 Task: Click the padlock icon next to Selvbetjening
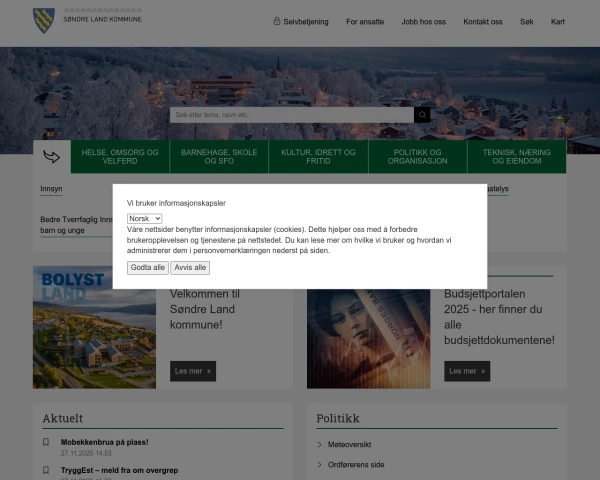(277, 21)
